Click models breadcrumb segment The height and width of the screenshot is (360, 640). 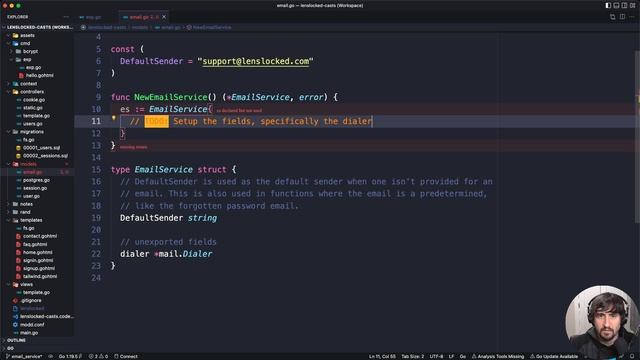[140, 27]
